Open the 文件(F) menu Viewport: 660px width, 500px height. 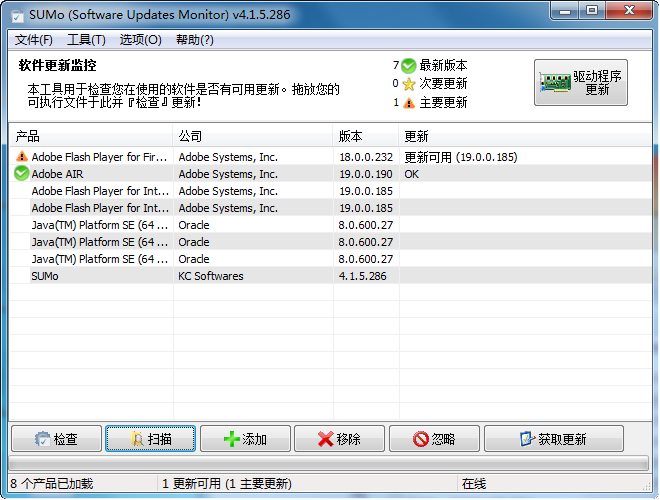click(x=34, y=40)
